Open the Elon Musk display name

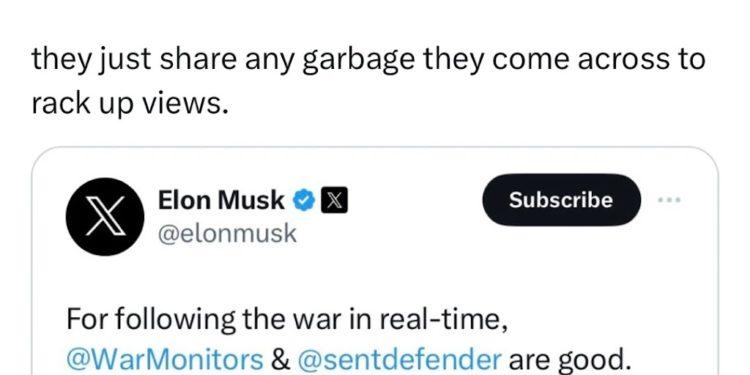[221, 200]
